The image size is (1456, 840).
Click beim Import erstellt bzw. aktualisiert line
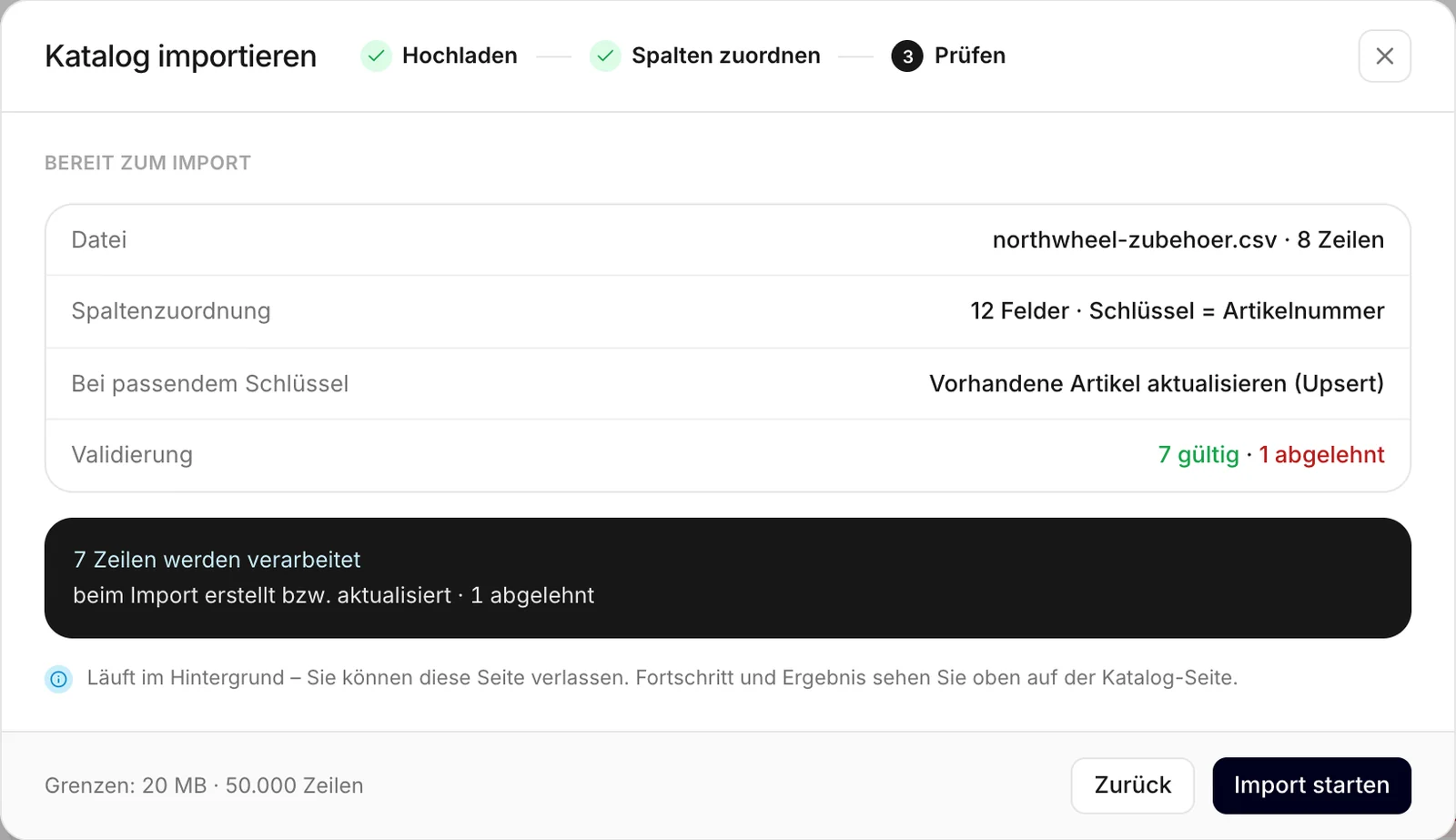pos(333,595)
